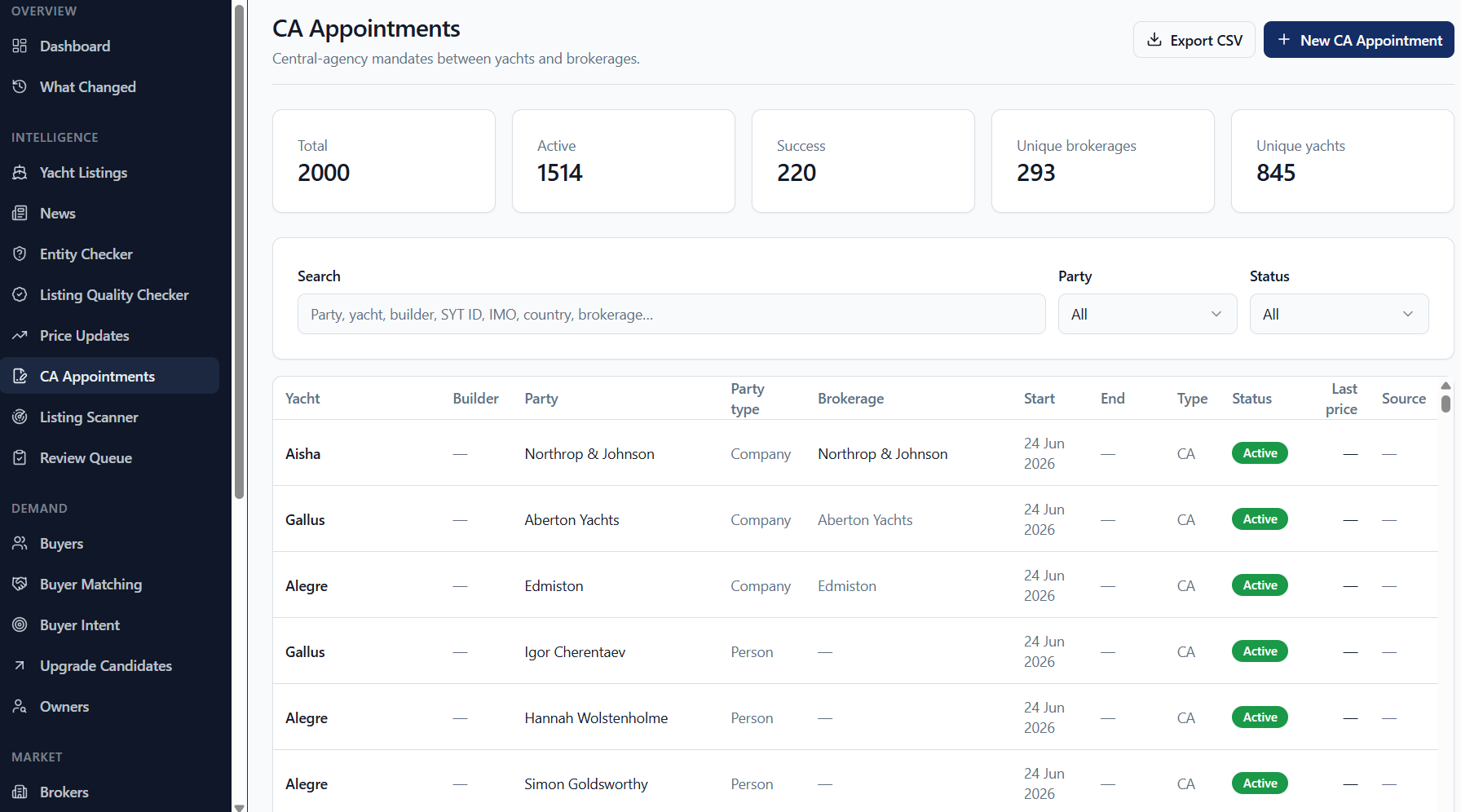Click the Last price column header

(1341, 399)
